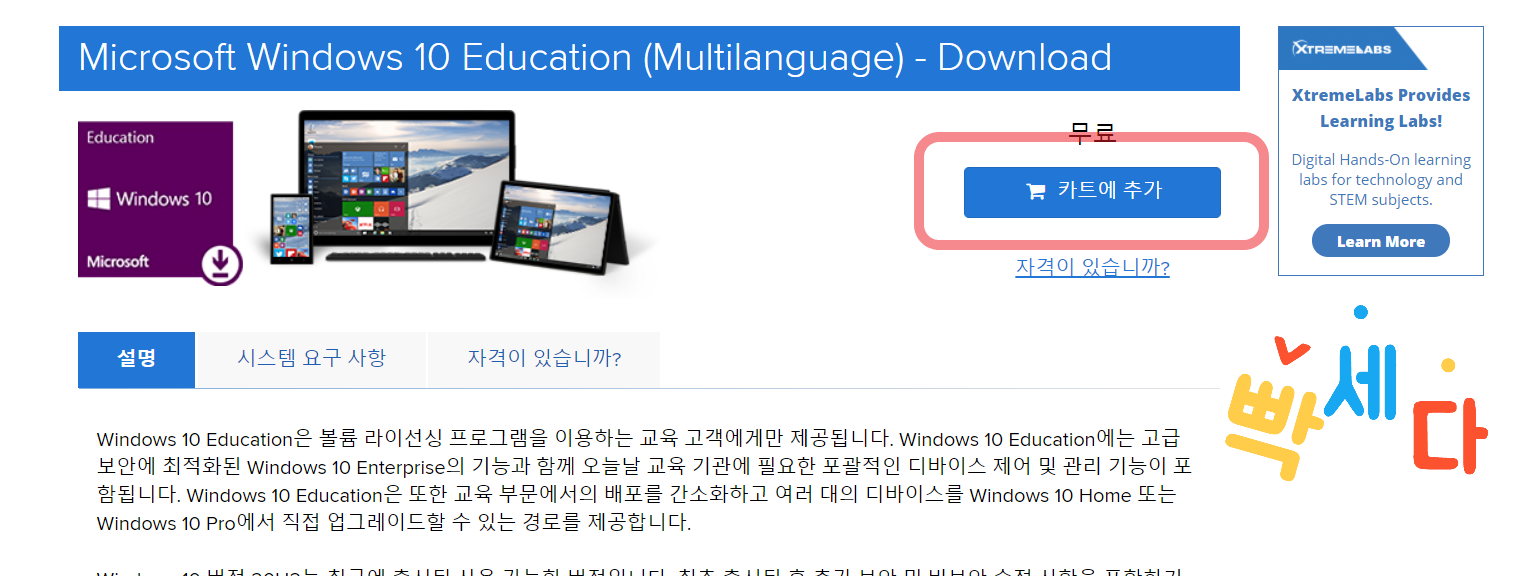1518x576 pixels.
Task: Click the 무료 price label
Action: 1092,133
